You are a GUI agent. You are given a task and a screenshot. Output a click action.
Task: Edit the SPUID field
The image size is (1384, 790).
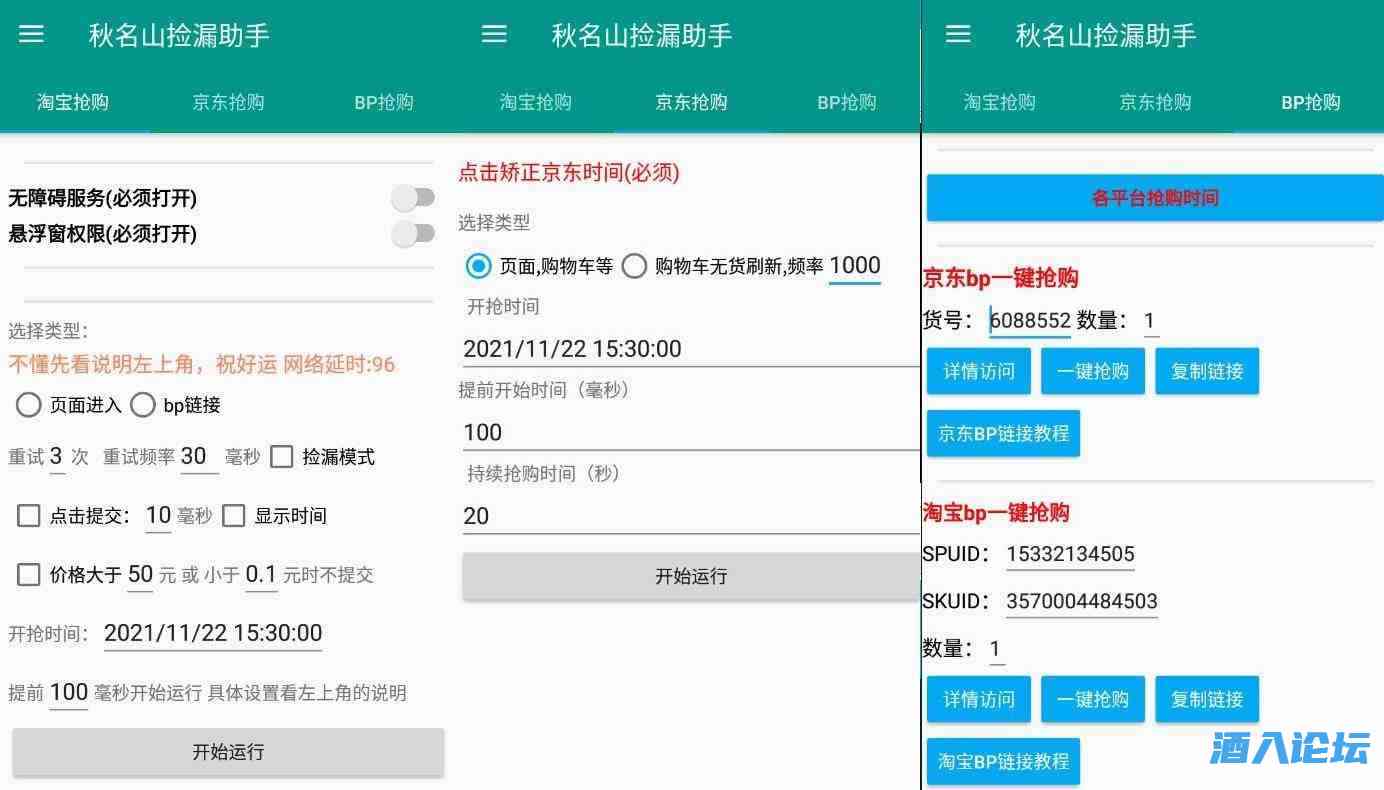(x=1070, y=554)
